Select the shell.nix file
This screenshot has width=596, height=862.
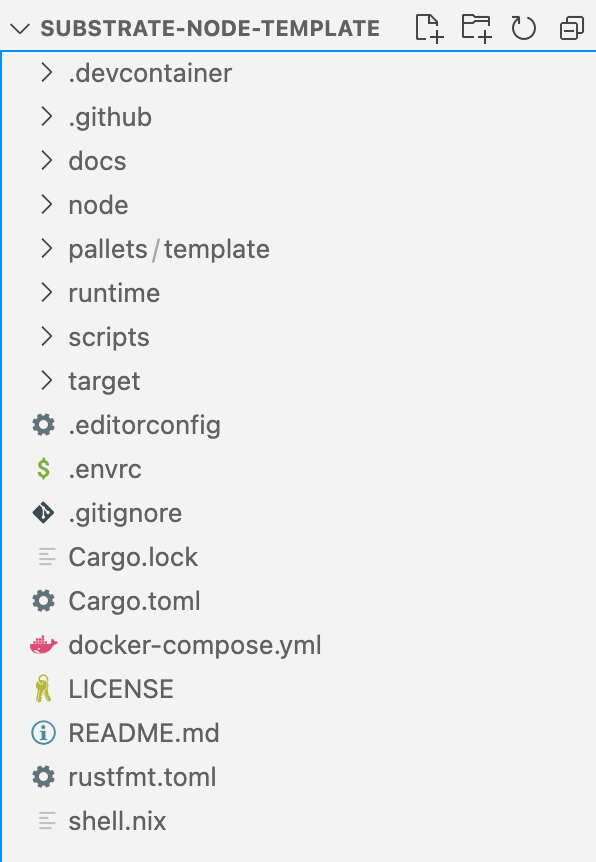(x=298, y=821)
